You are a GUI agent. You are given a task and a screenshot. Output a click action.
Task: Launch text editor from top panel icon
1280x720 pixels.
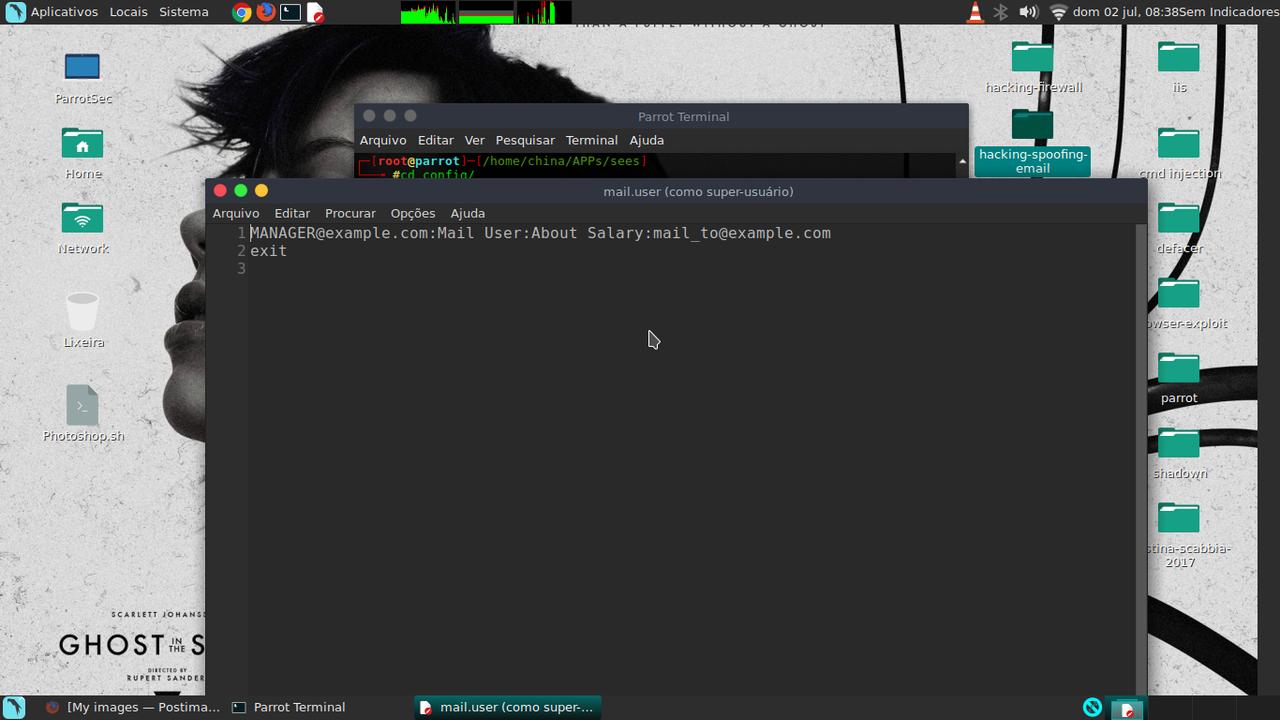coord(315,12)
